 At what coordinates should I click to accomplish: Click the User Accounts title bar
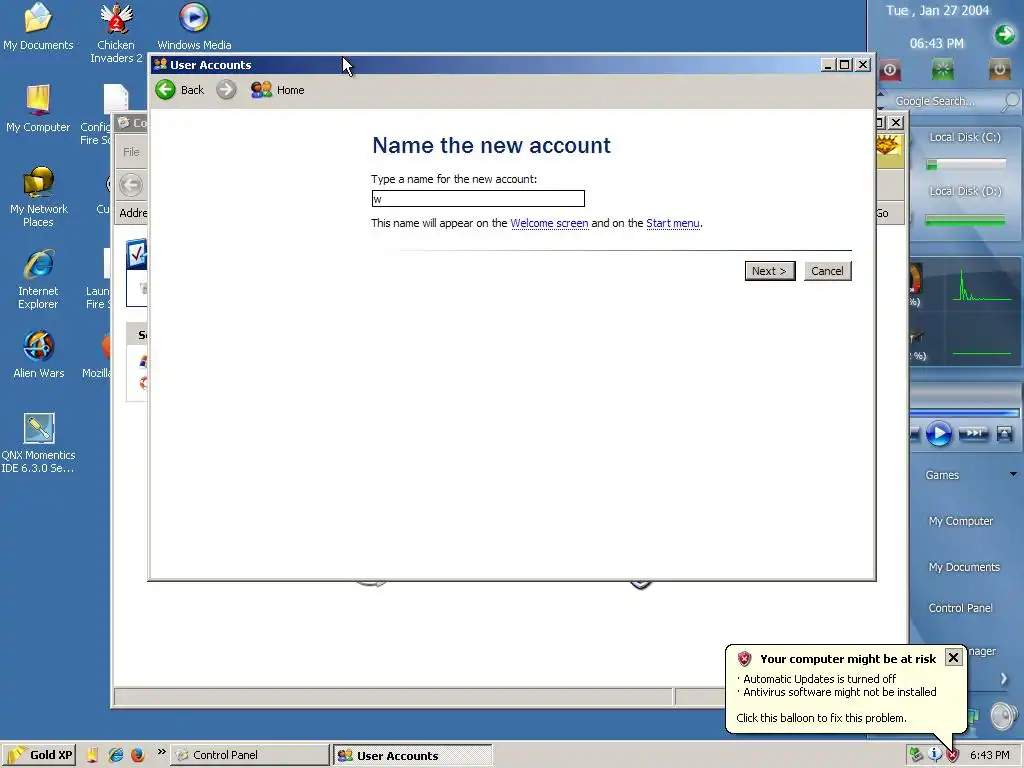(483, 65)
